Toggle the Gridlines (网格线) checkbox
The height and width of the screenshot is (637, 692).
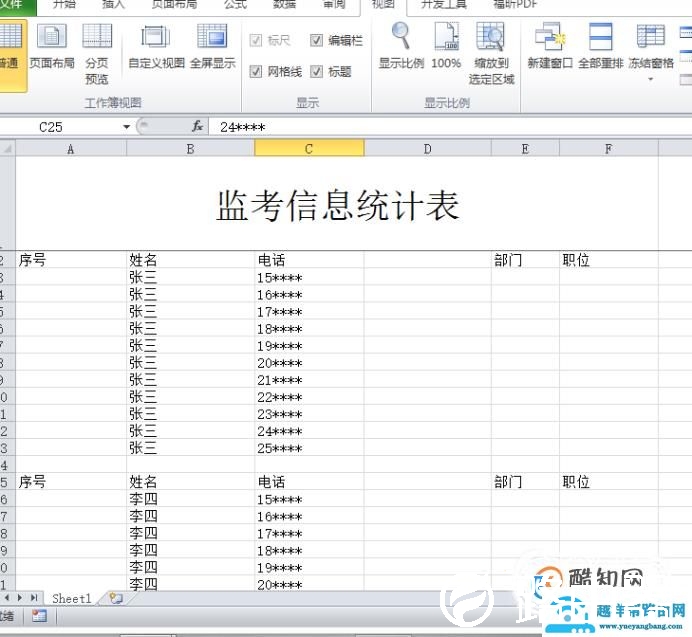pos(256,72)
